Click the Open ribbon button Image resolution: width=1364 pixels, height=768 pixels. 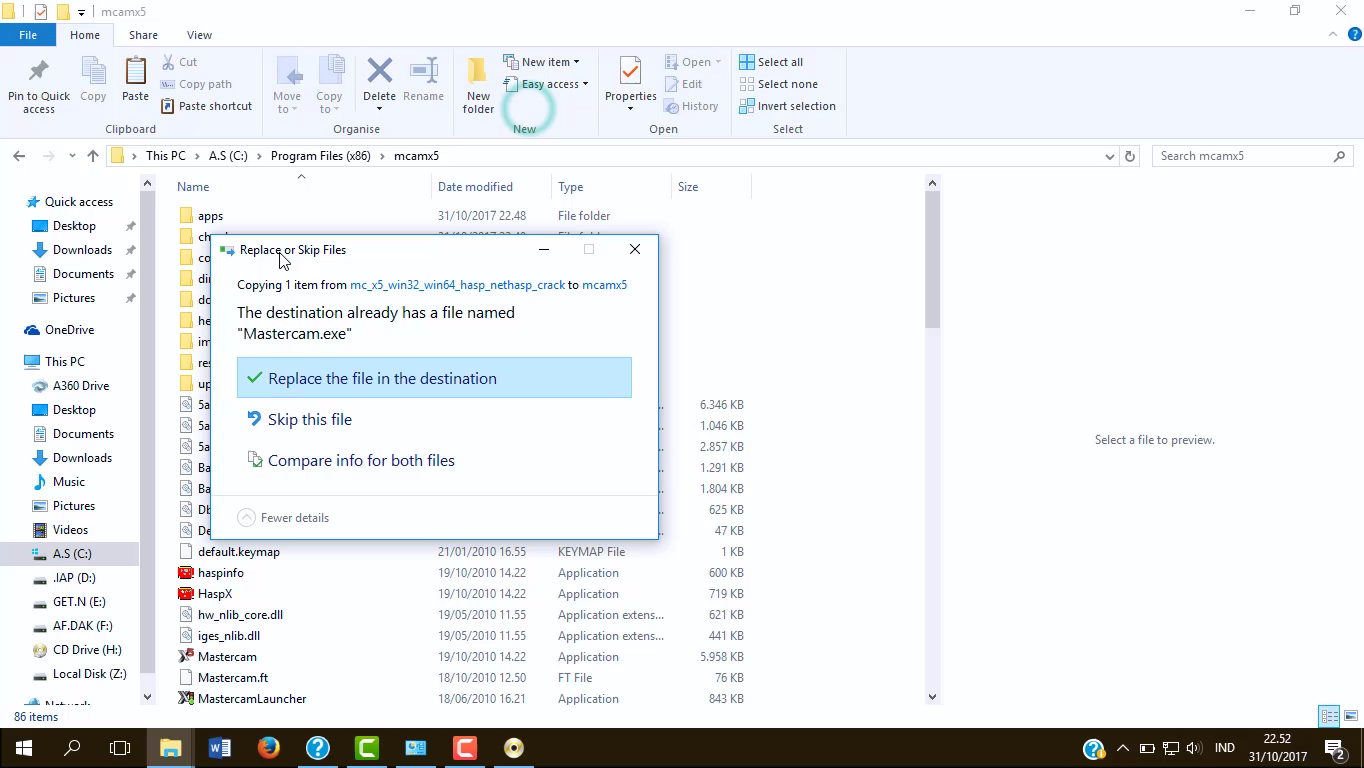click(694, 62)
